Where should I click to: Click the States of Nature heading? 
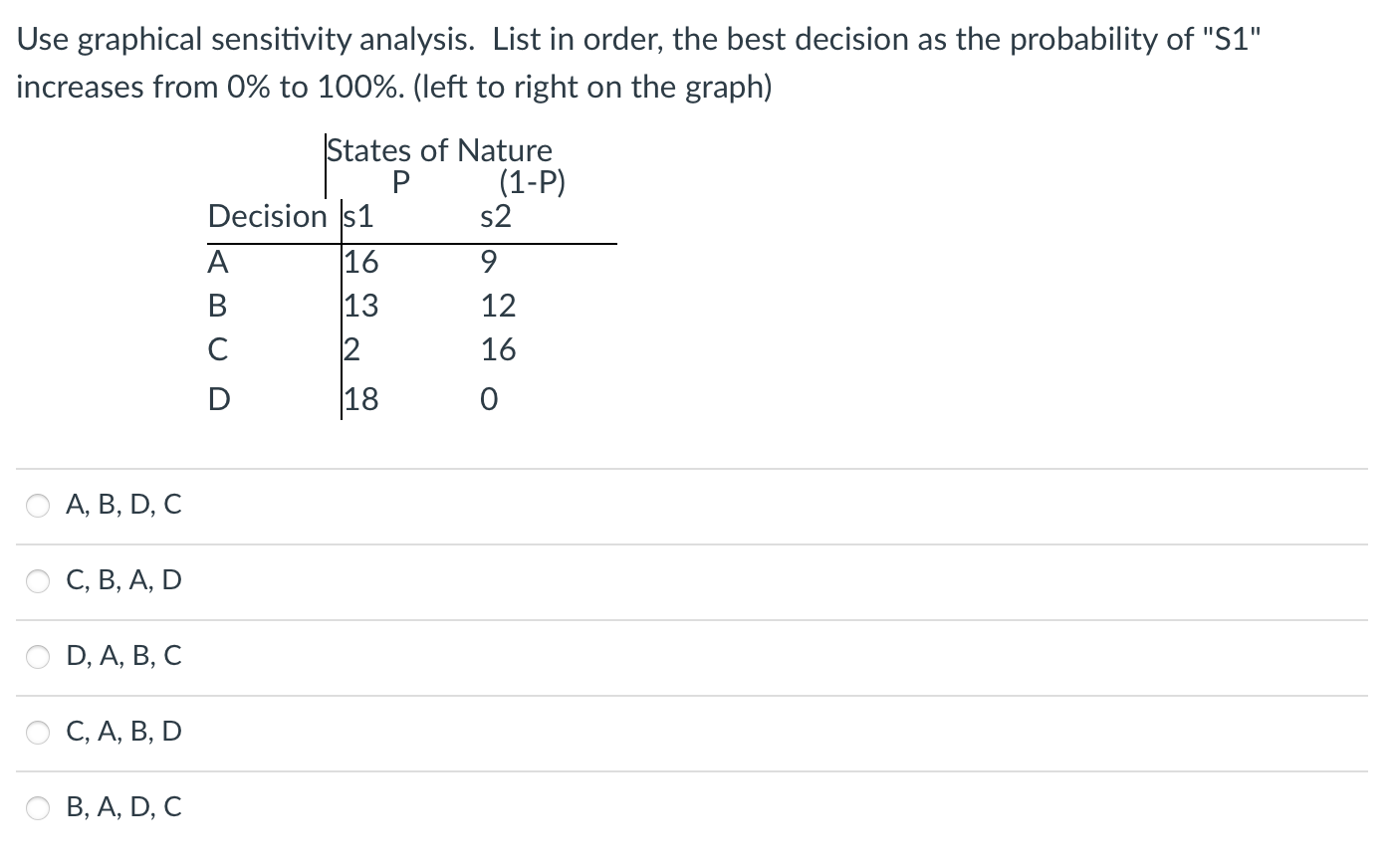pos(439,150)
